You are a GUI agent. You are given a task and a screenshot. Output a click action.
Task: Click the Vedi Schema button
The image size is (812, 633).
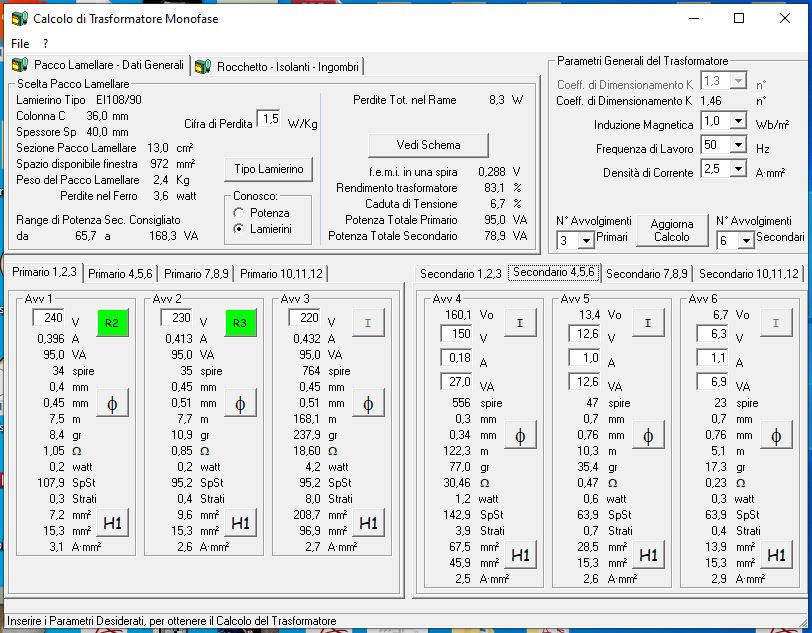(x=428, y=145)
